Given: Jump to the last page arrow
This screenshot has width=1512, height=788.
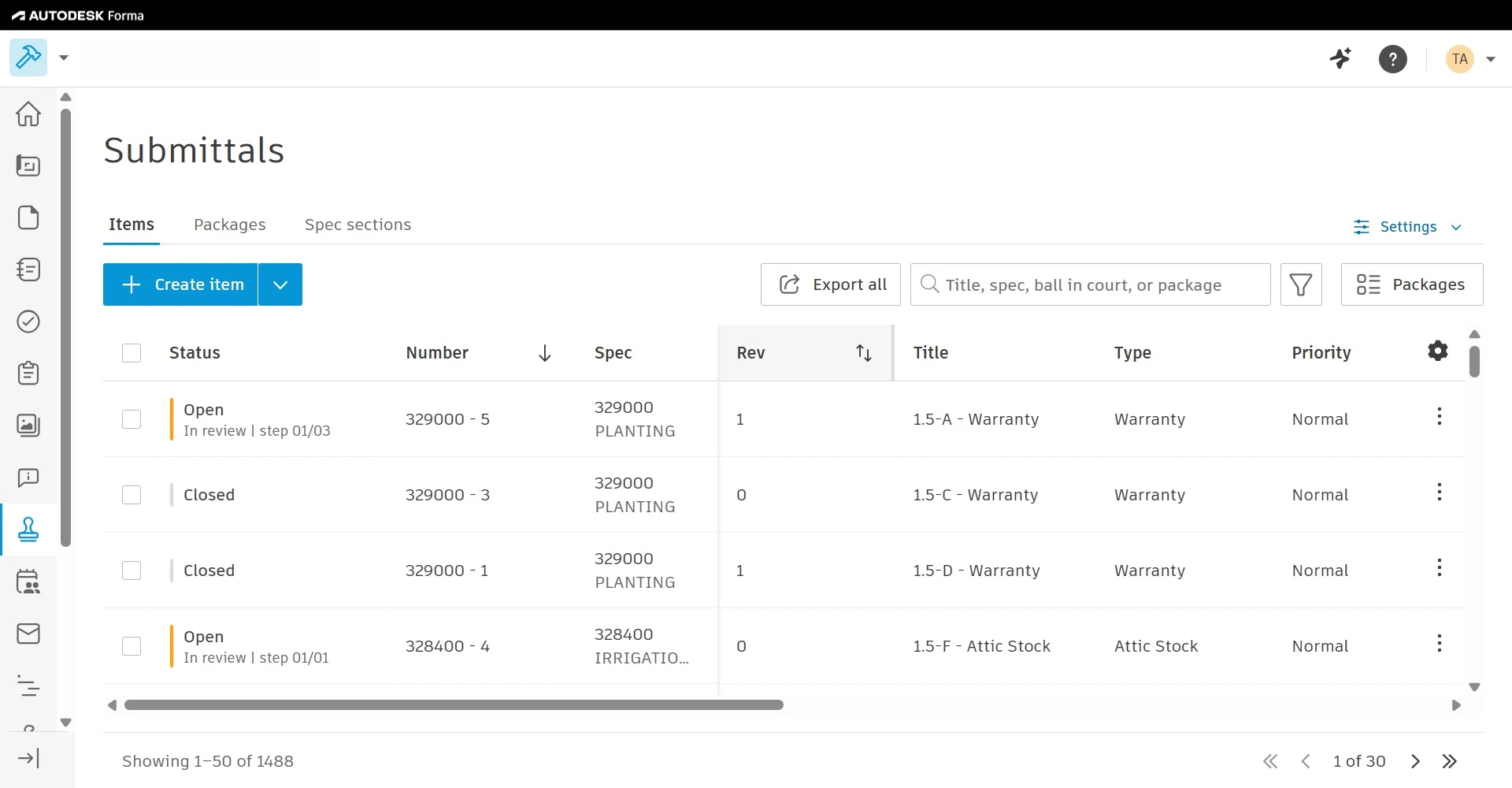Looking at the screenshot, I should click(1450, 761).
